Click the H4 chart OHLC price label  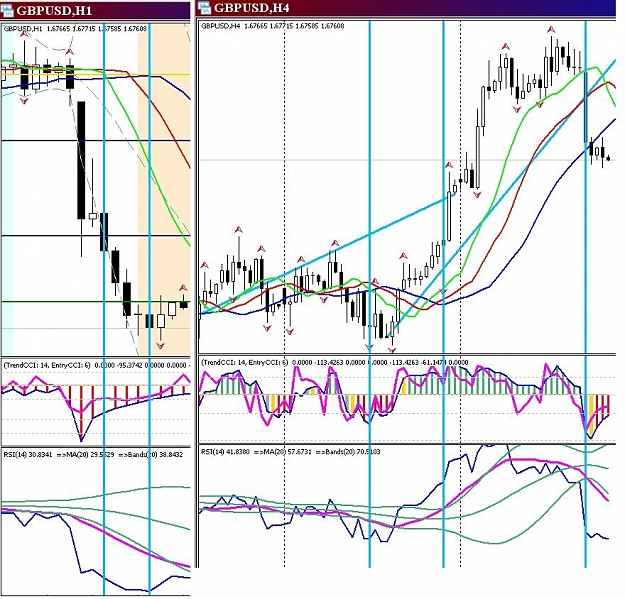coord(272,26)
